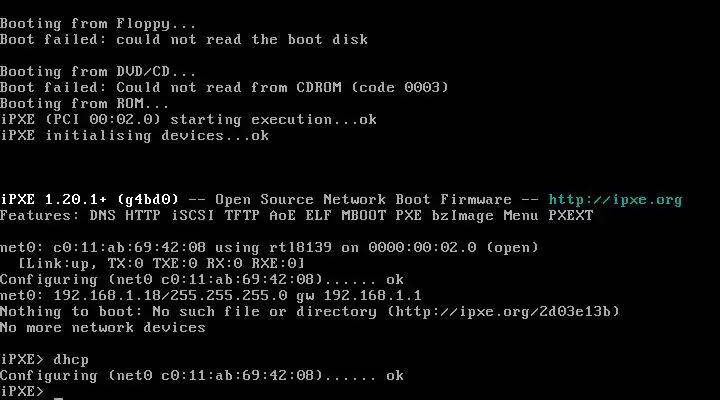Click the gateway address 192.168.1.1

pyautogui.click(x=372, y=295)
